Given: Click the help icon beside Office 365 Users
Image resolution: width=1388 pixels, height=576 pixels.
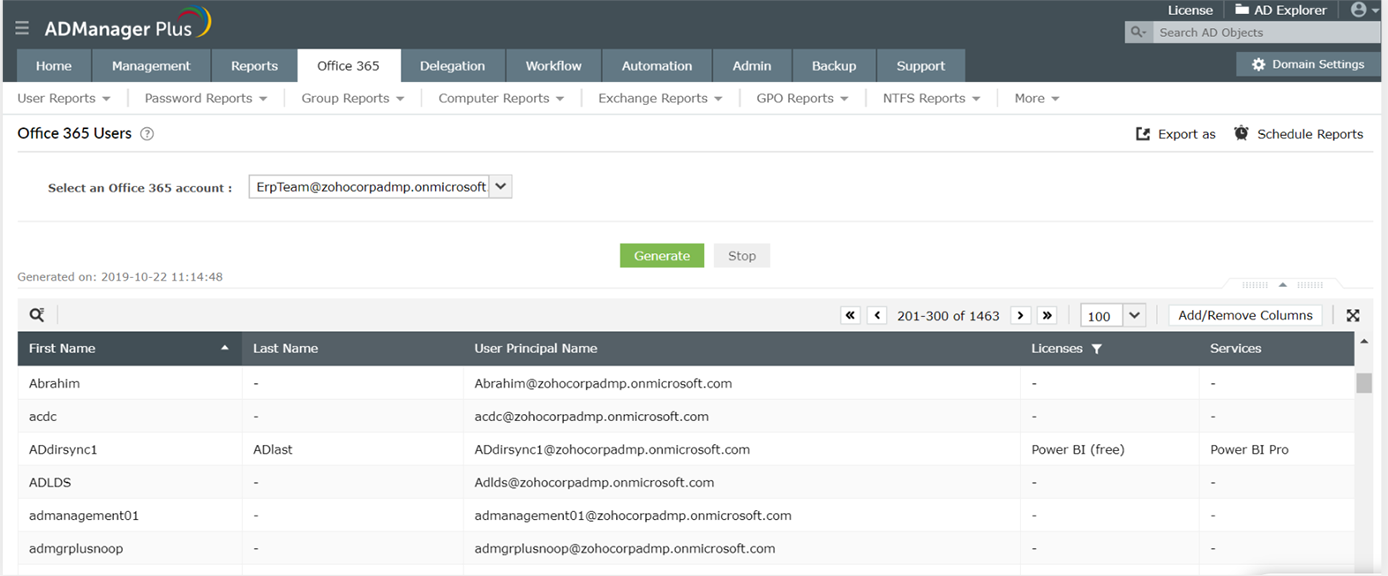Looking at the screenshot, I should [146, 133].
